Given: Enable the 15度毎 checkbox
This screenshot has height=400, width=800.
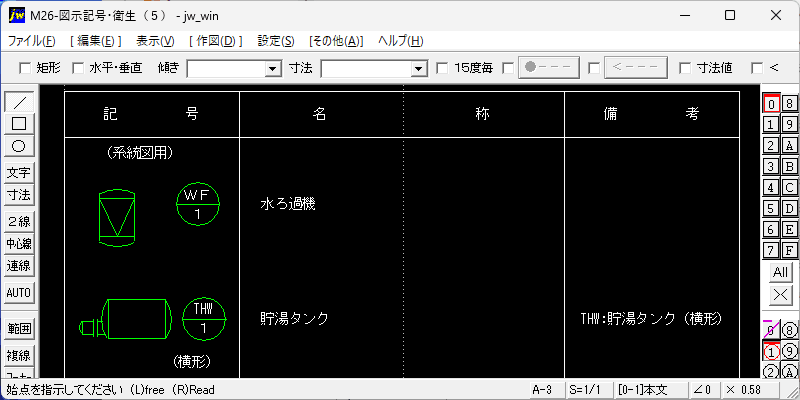Looking at the screenshot, I should [442, 68].
